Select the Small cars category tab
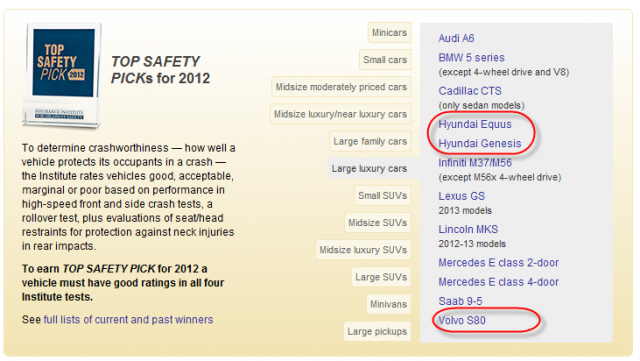Viewport: 640px width, 361px height. pos(385,60)
